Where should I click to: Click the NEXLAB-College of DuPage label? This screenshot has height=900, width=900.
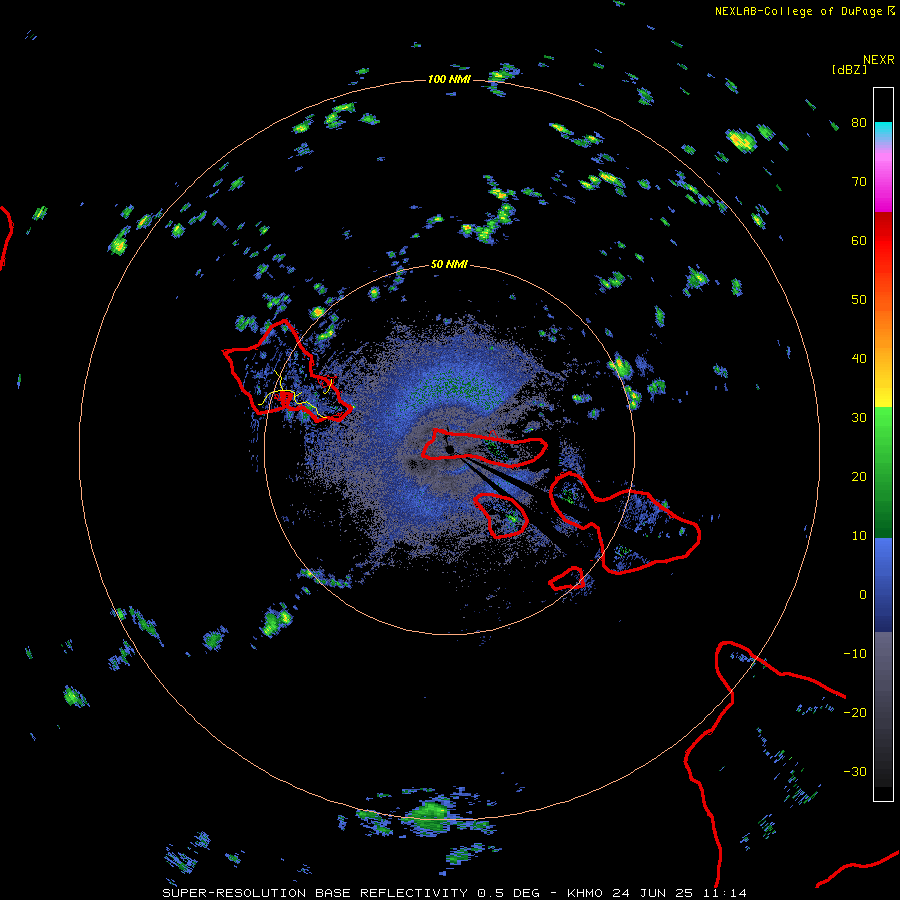click(798, 11)
